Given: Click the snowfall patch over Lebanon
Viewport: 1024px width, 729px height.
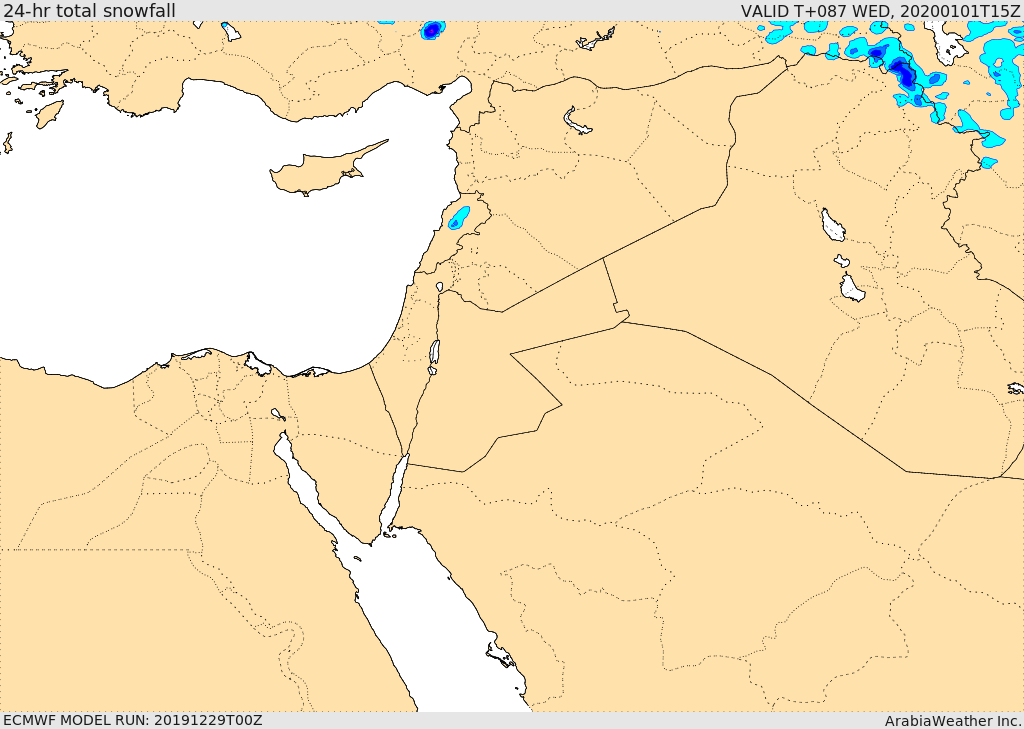Looking at the screenshot, I should click(459, 218).
